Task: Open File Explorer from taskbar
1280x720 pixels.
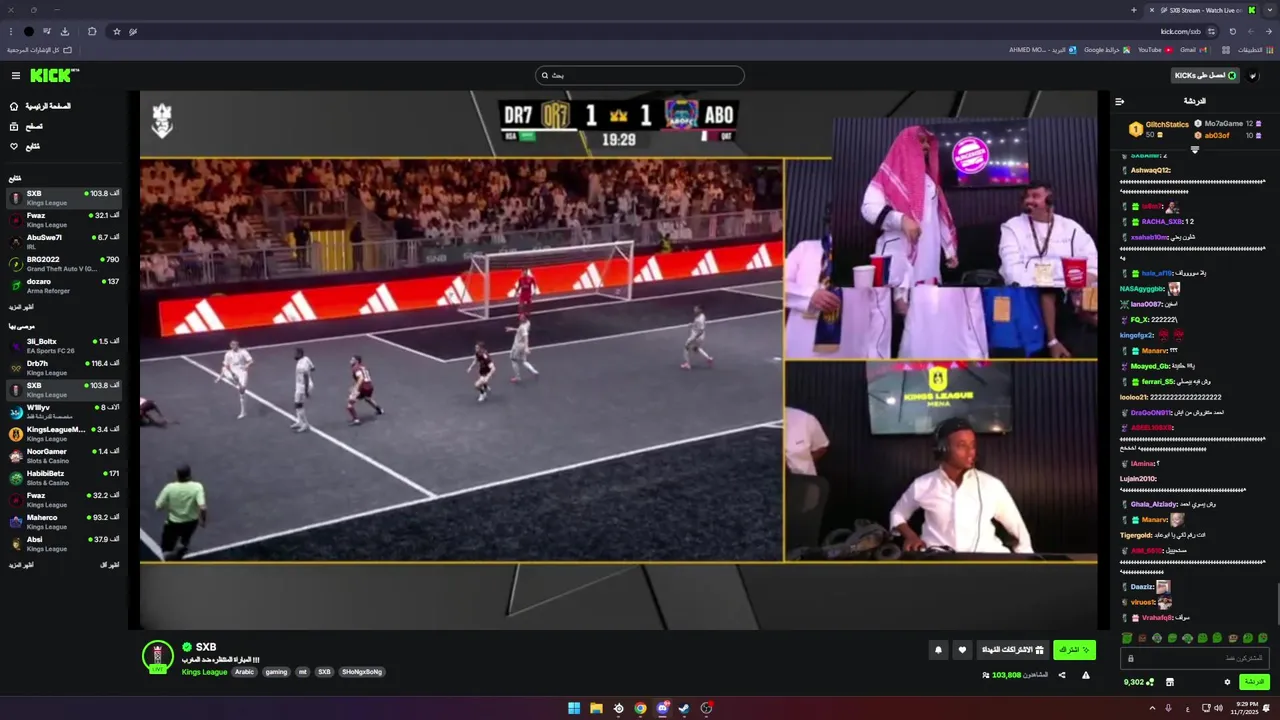Action: point(596,708)
